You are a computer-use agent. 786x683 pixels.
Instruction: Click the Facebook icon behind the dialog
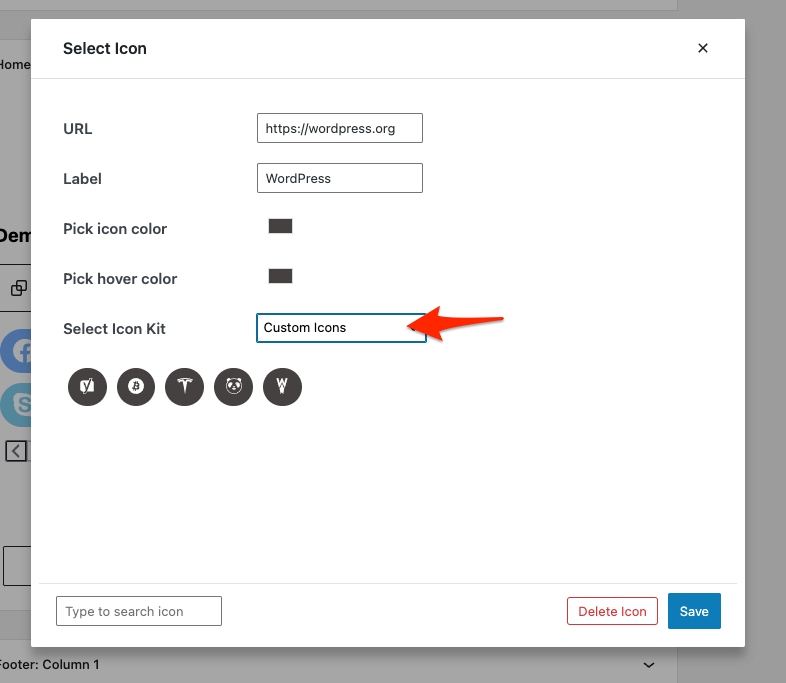[x=17, y=351]
